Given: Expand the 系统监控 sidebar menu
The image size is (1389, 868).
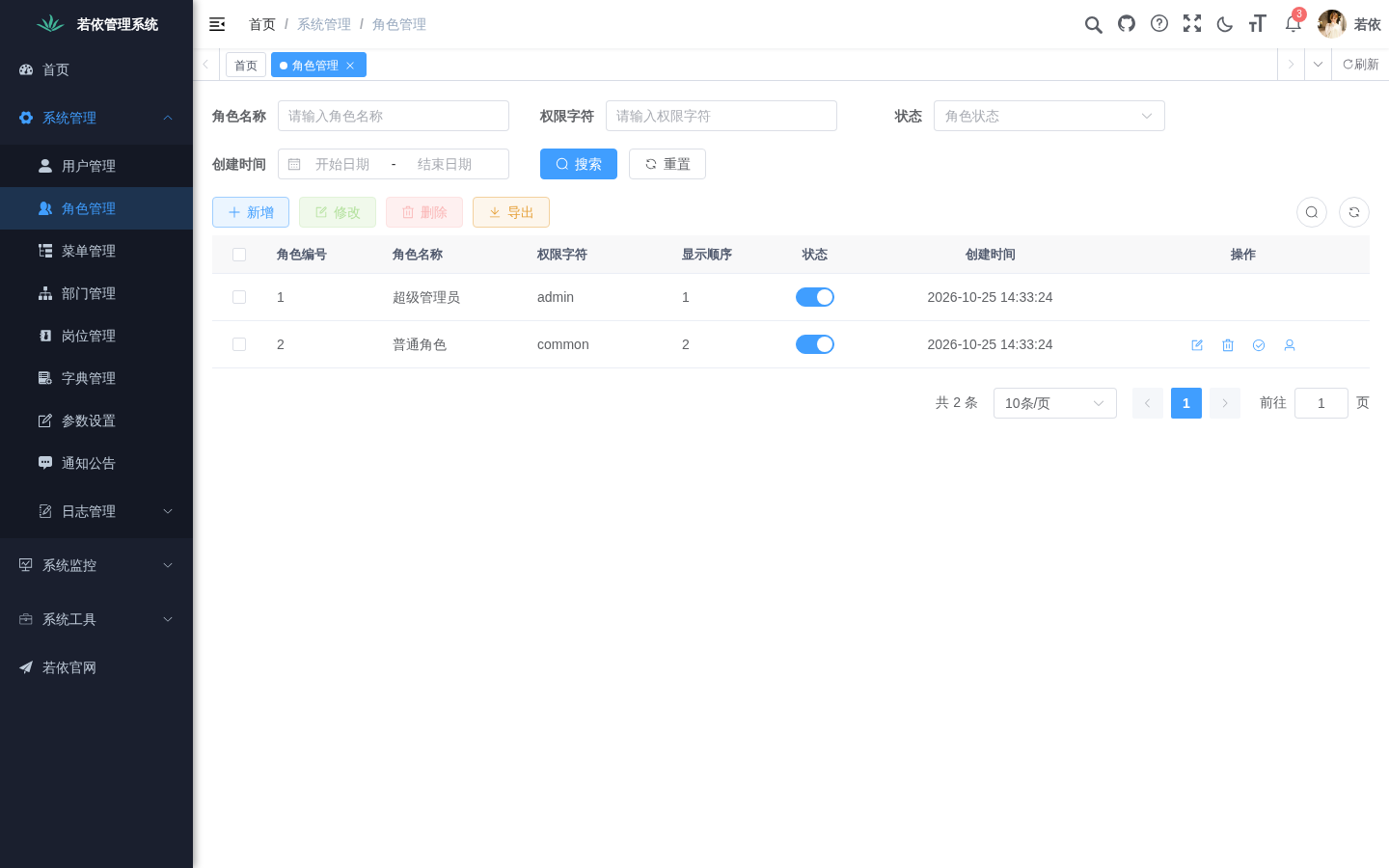Looking at the screenshot, I should [x=96, y=565].
